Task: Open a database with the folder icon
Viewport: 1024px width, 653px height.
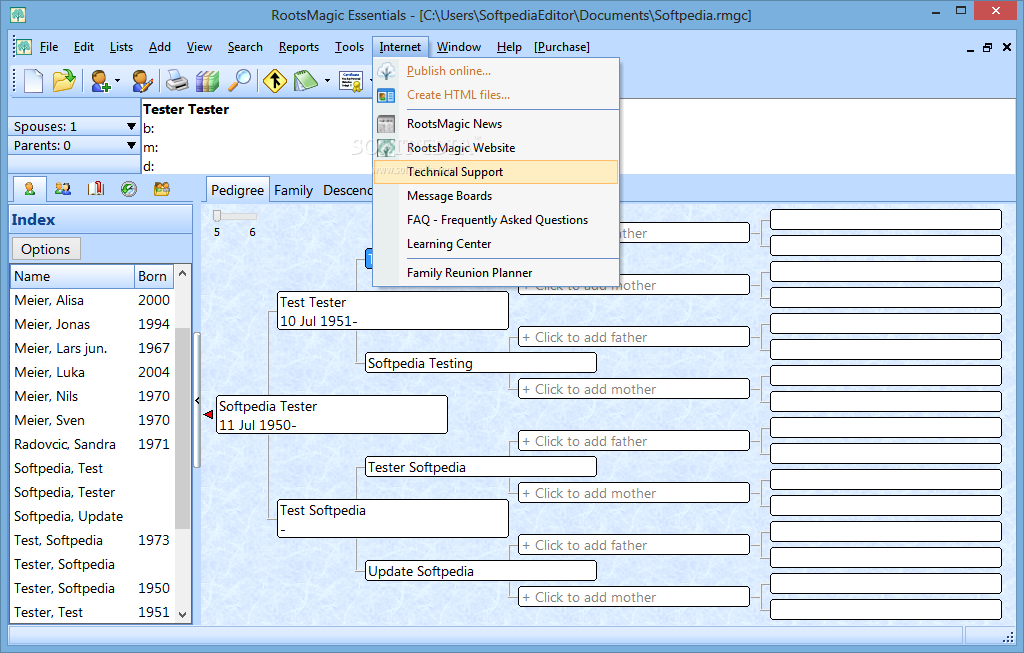Action: (64, 81)
